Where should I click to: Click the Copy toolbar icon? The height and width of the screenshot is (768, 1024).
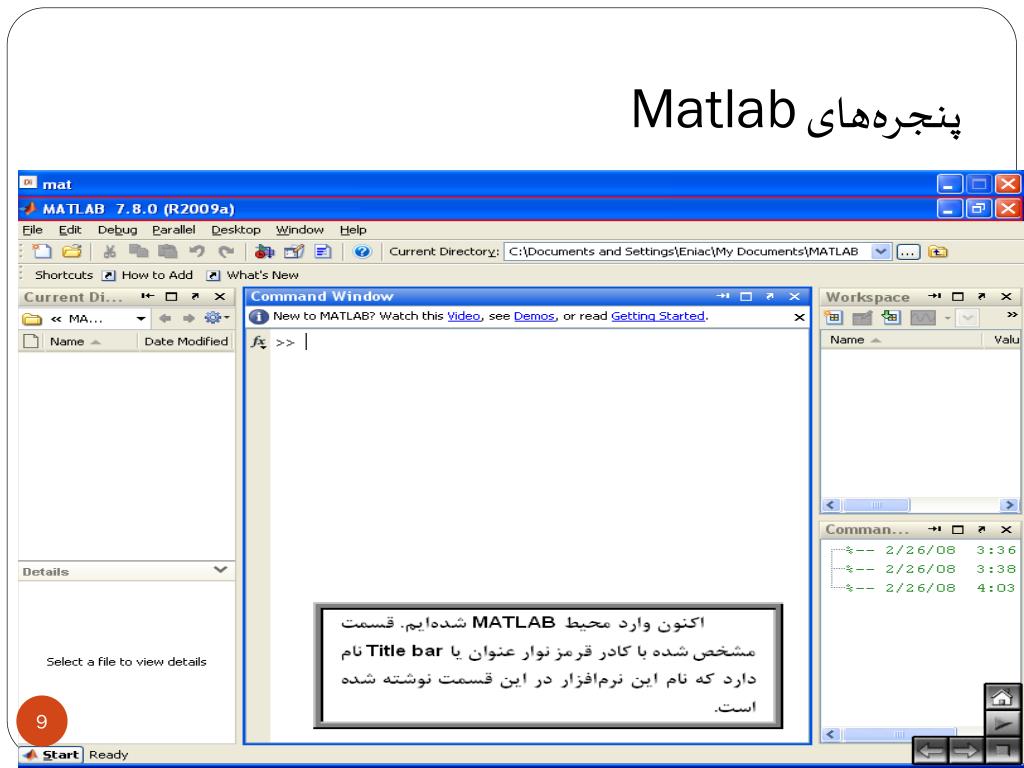pos(138,251)
